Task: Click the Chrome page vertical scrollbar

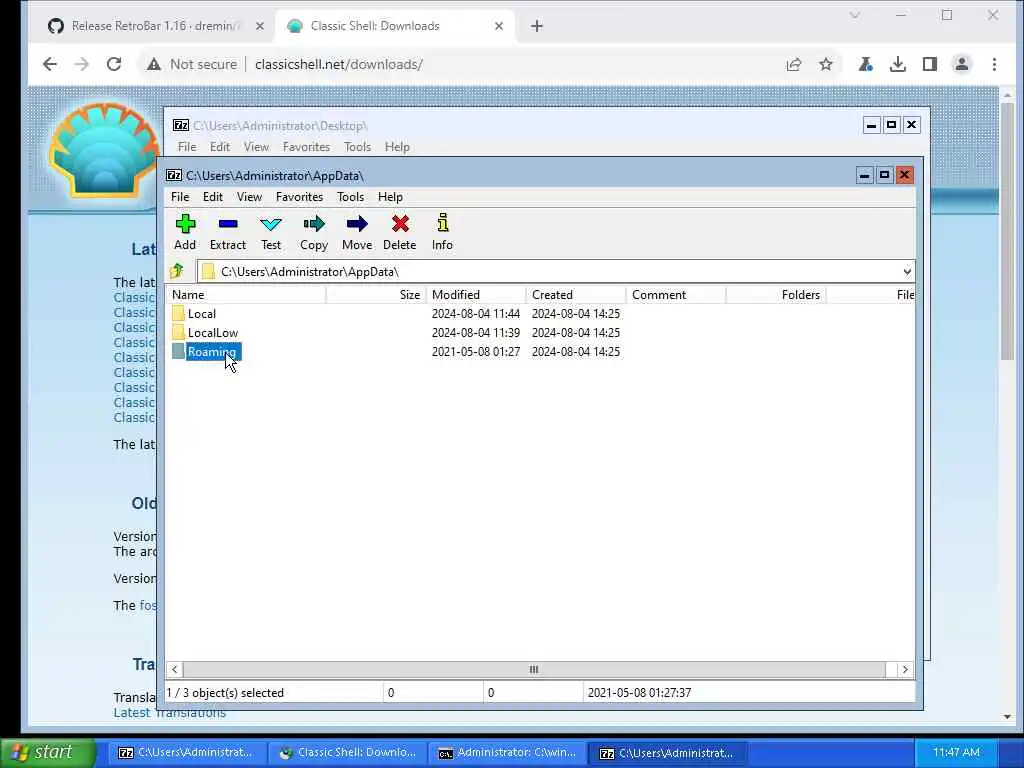Action: [1006, 229]
